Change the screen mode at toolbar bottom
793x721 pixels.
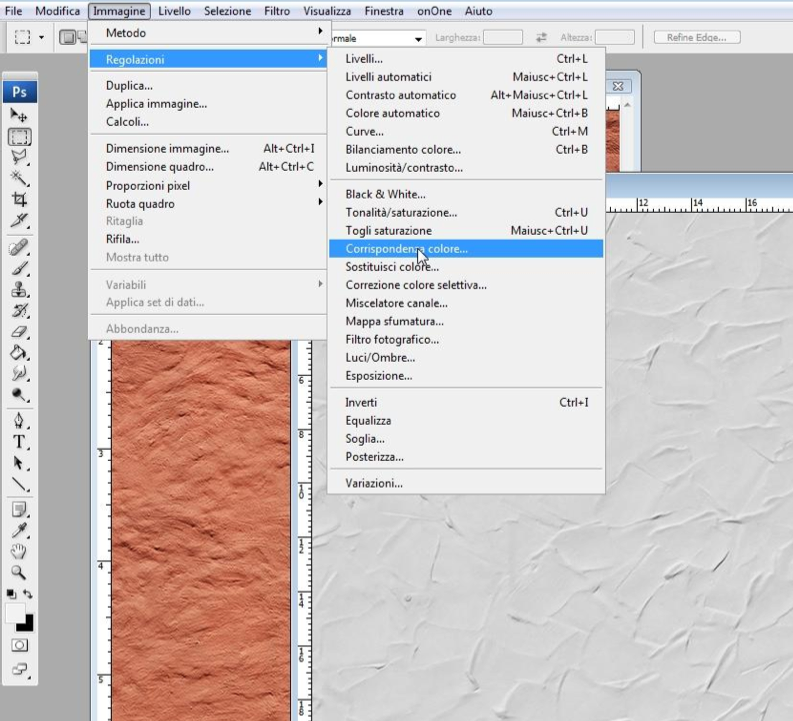tap(19, 669)
